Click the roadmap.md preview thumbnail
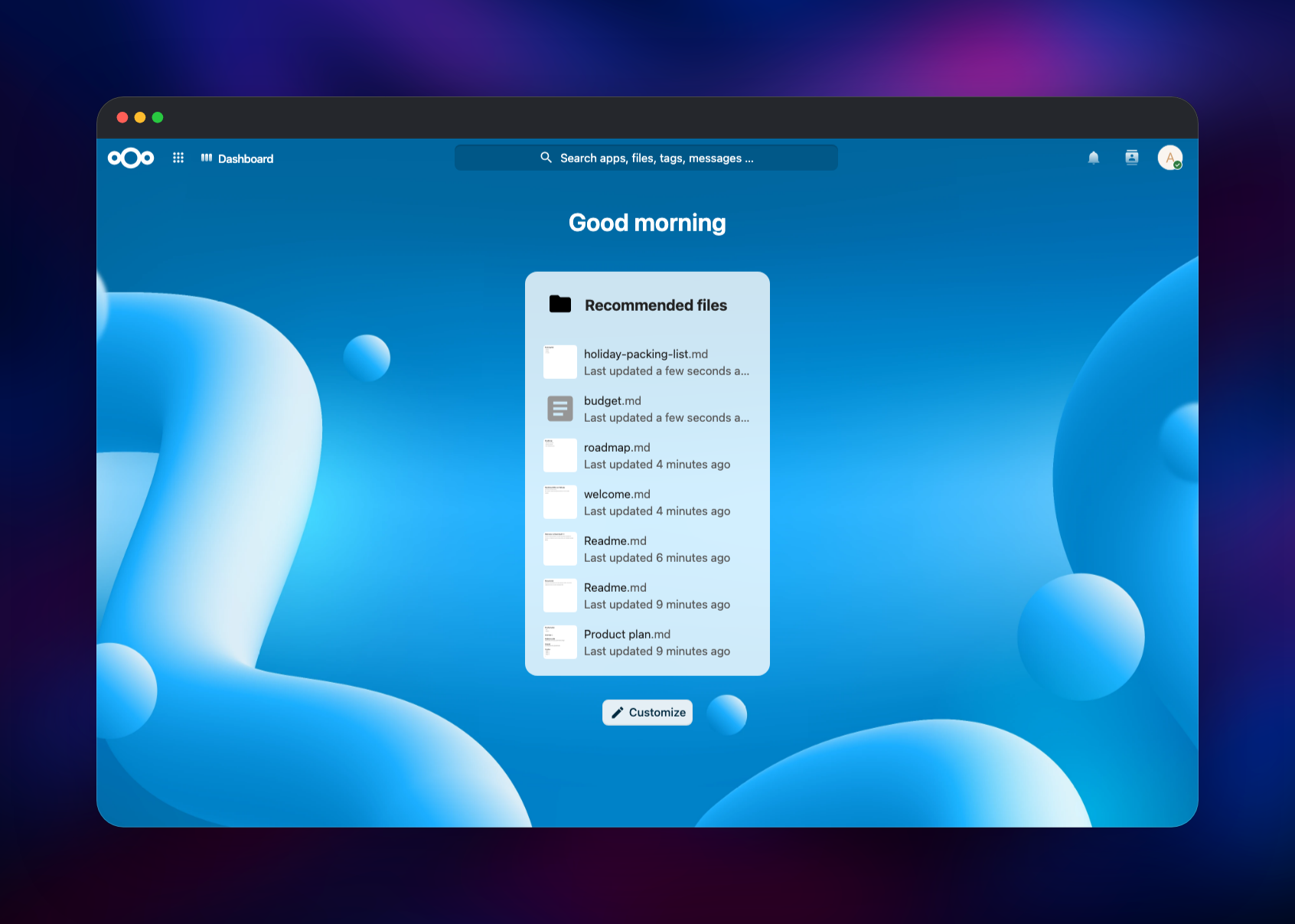 click(x=560, y=455)
